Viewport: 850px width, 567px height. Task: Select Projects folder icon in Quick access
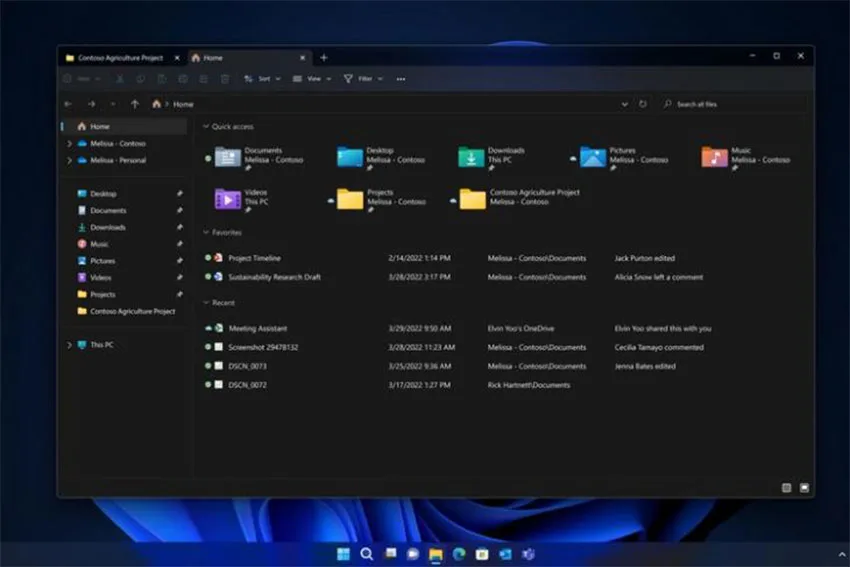click(x=350, y=199)
